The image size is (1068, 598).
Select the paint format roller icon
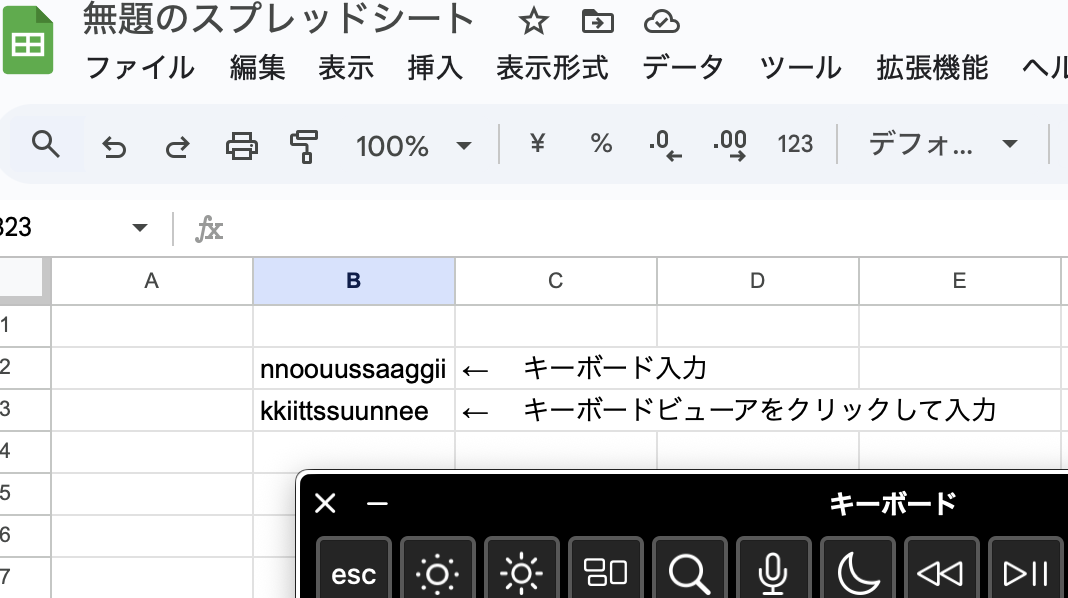pos(303,147)
